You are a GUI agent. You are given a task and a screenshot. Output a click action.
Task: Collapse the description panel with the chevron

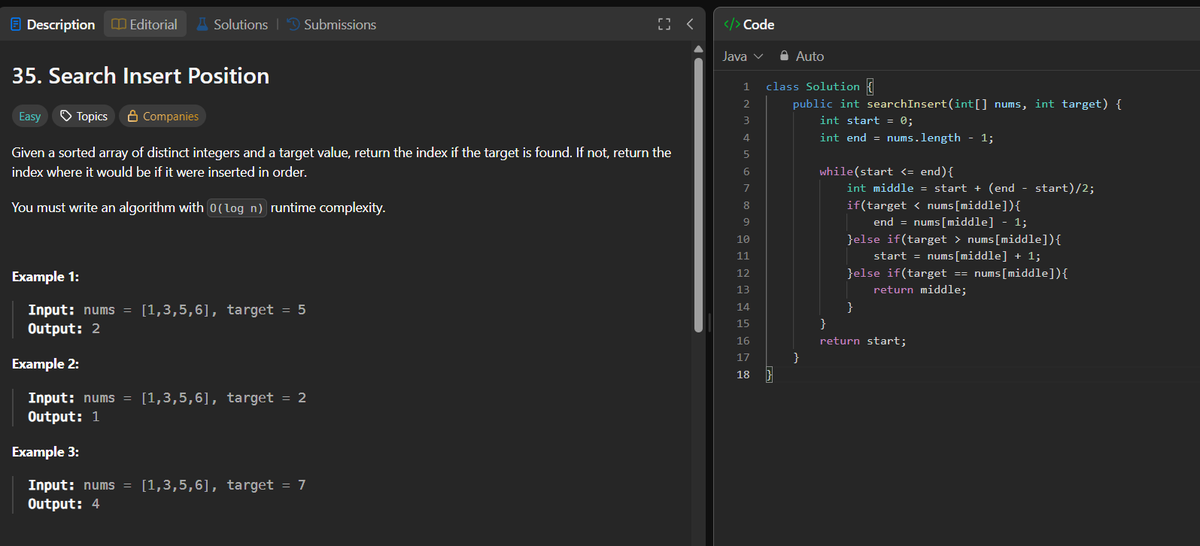pos(689,24)
